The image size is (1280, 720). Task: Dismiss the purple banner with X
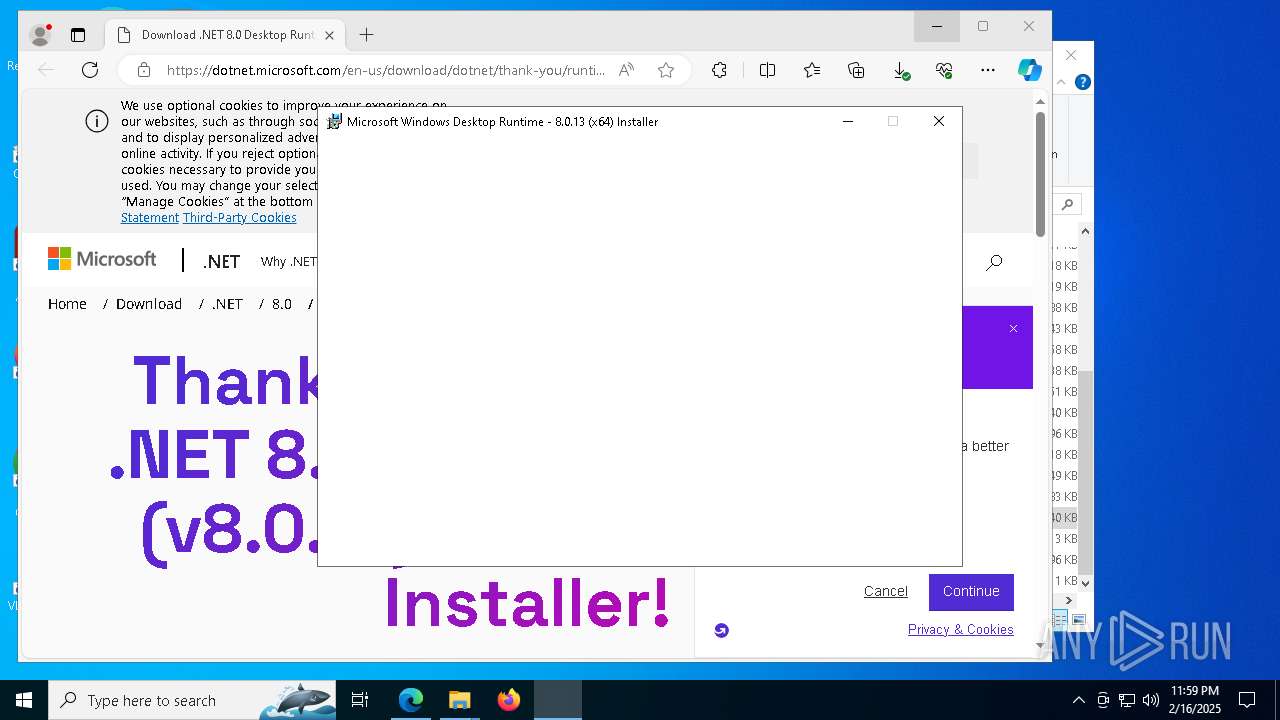tap(1013, 328)
